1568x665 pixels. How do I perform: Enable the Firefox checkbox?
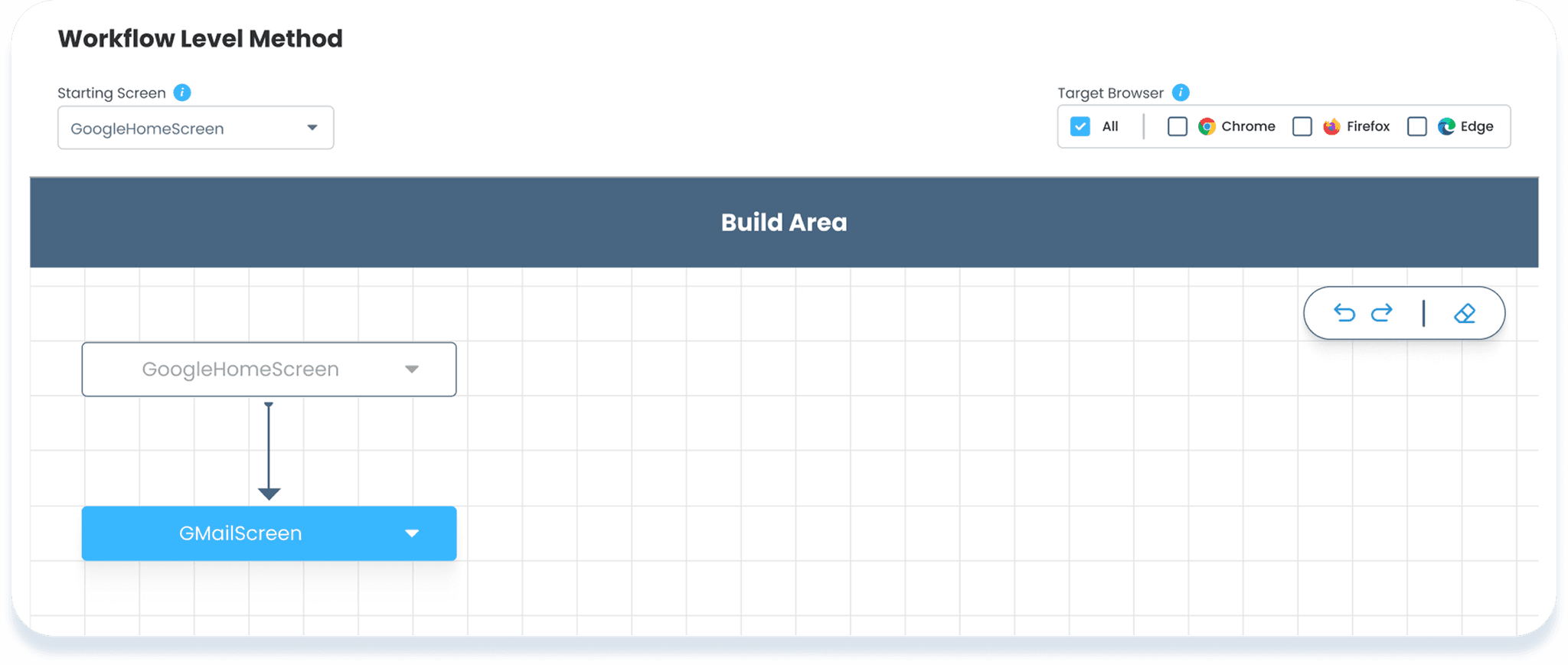click(1302, 126)
